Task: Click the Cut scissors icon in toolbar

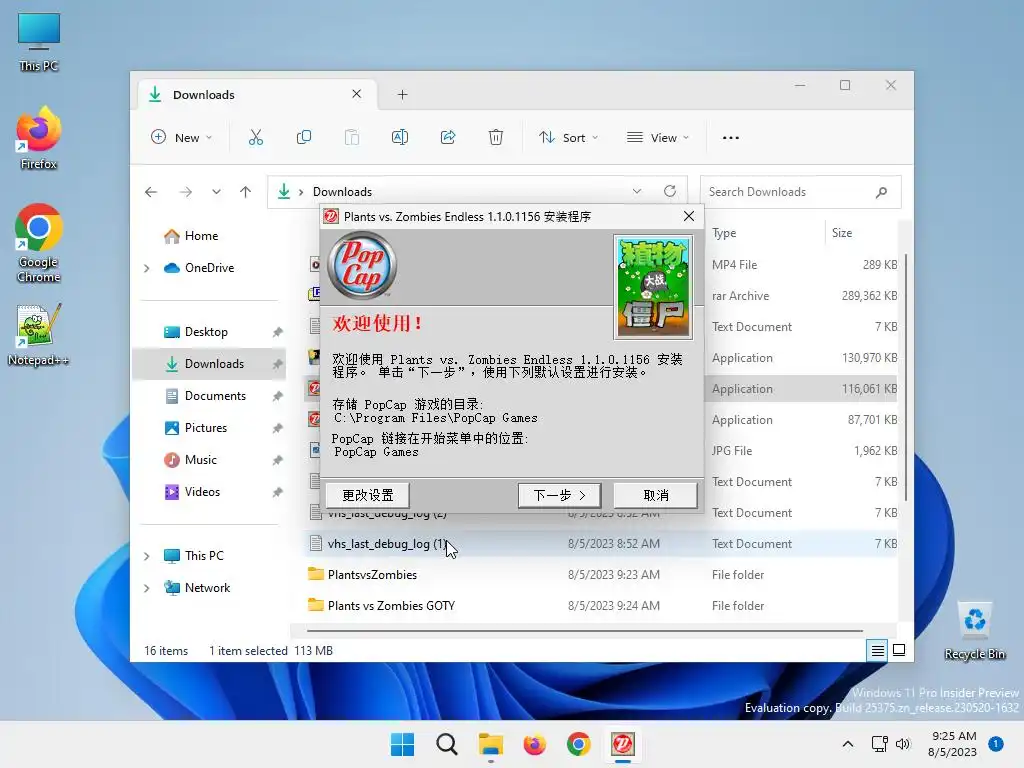Action: (255, 137)
